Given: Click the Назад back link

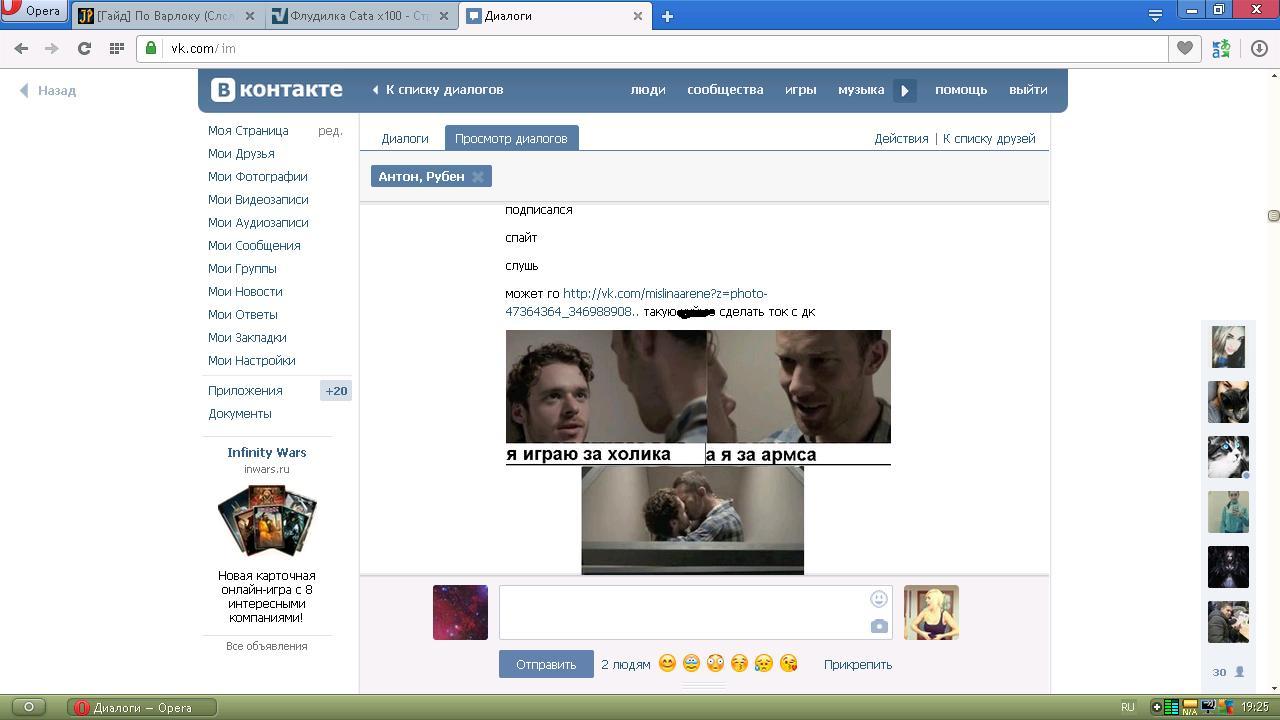Looking at the screenshot, I should click(x=48, y=90).
